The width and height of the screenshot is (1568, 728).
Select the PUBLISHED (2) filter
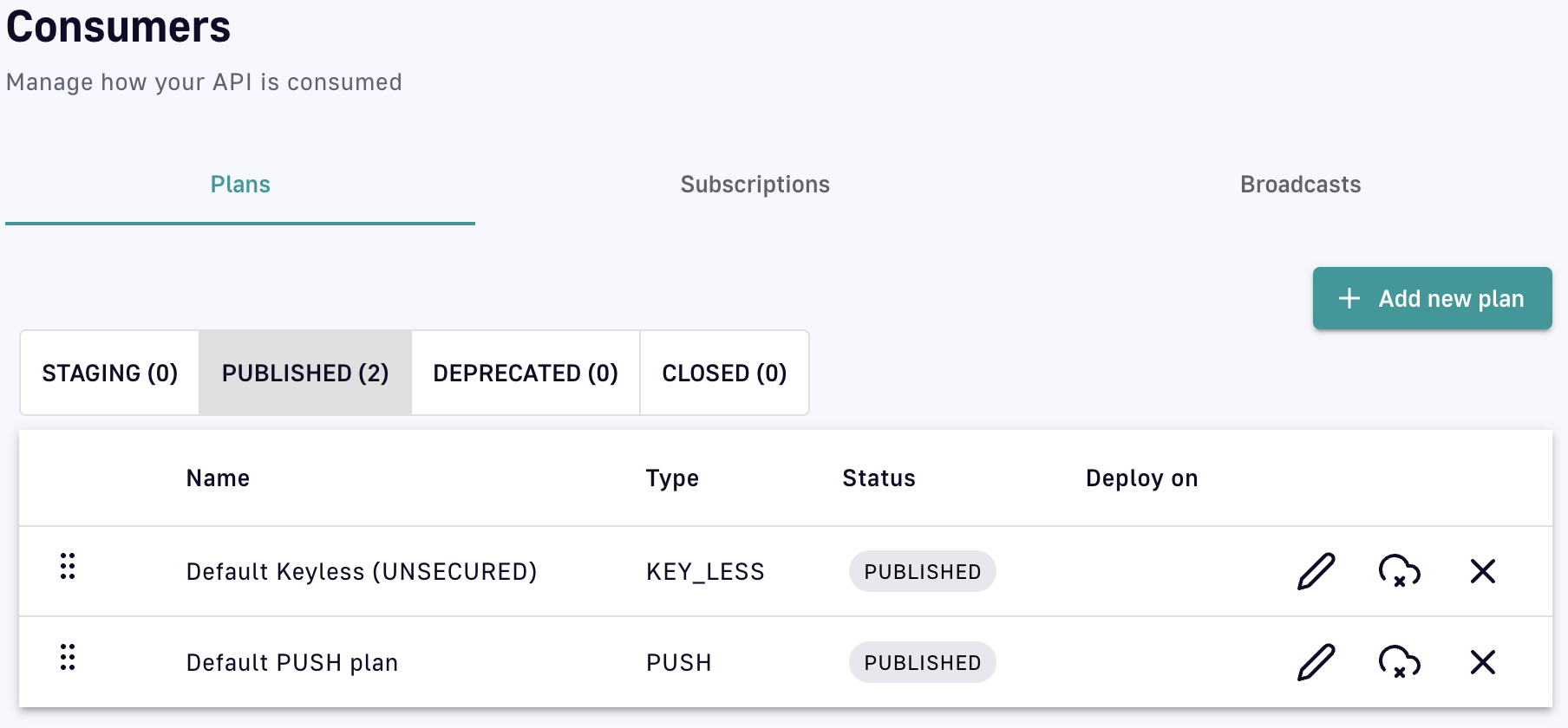305,373
